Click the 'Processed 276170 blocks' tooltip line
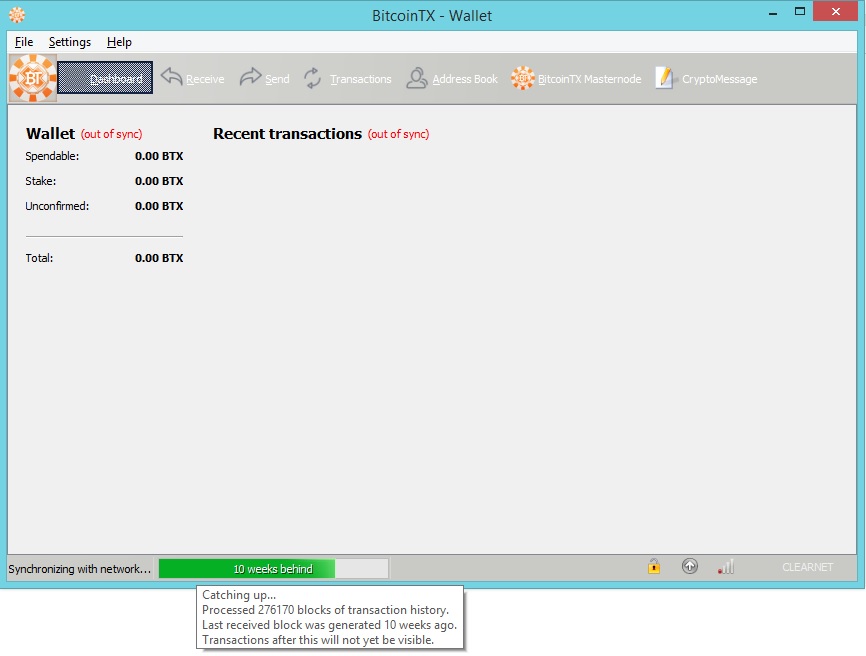The height and width of the screenshot is (656, 866). pos(325,610)
